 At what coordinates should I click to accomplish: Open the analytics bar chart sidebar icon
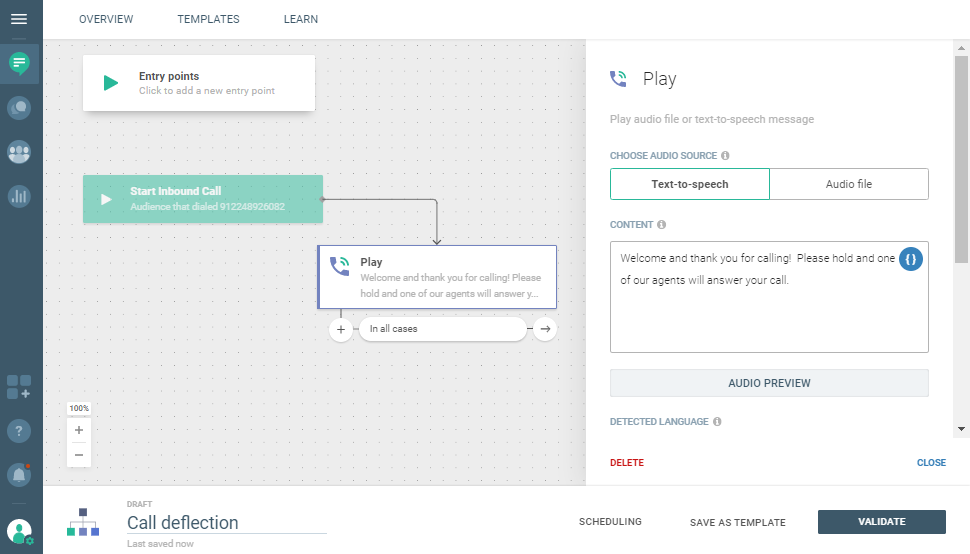[19, 197]
